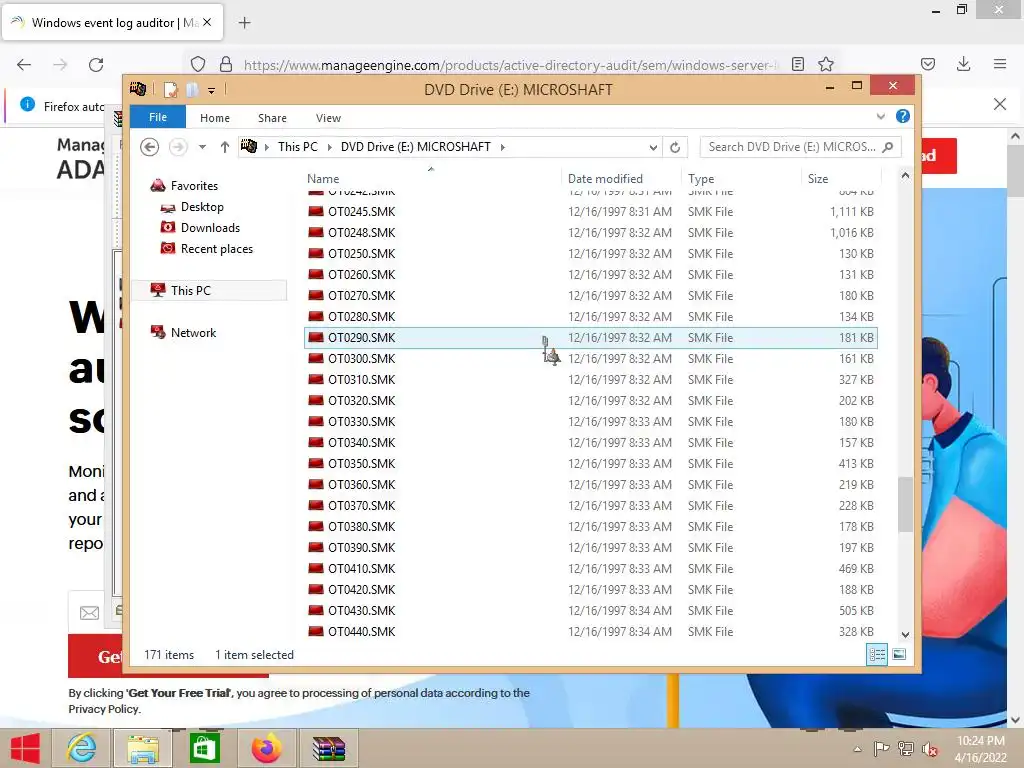Click the file list scroll down arrow
Image resolution: width=1024 pixels, height=768 pixels.
[x=905, y=634]
